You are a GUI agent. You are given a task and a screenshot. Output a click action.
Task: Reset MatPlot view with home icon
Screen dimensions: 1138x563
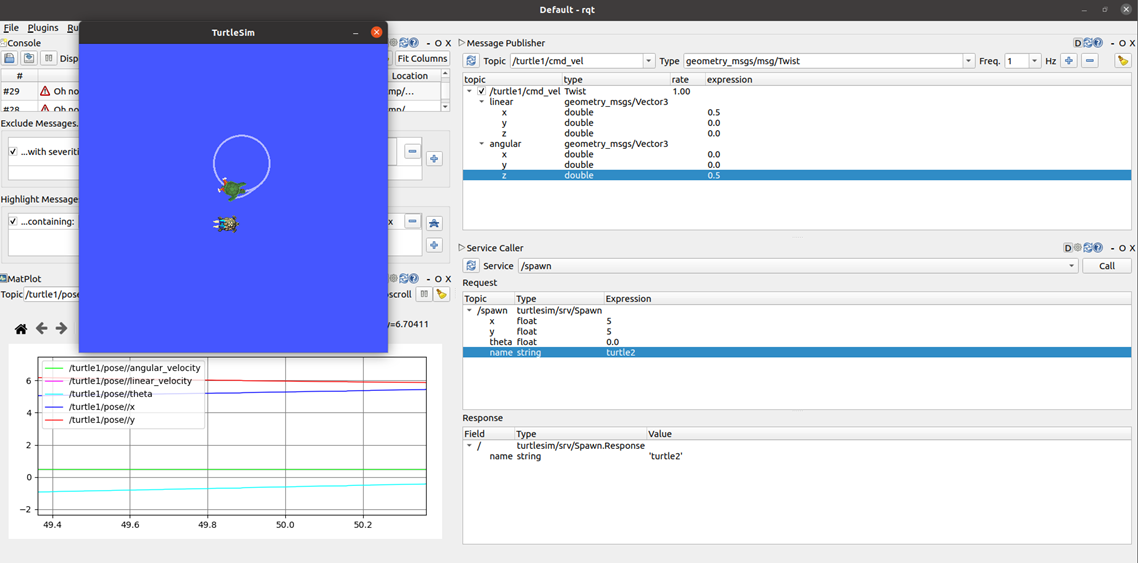click(21, 329)
